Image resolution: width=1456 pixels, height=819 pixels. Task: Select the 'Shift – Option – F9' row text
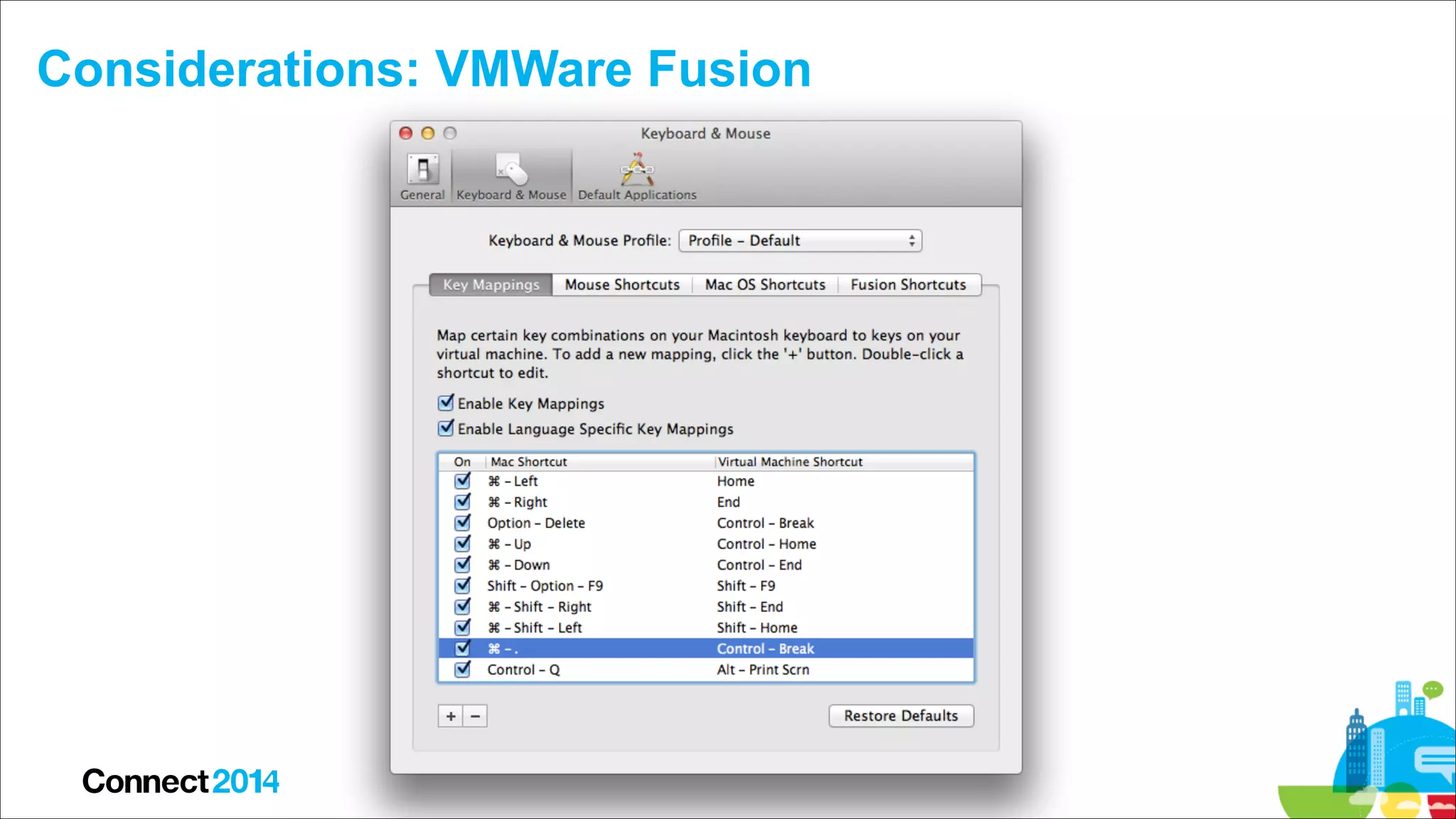click(x=545, y=586)
